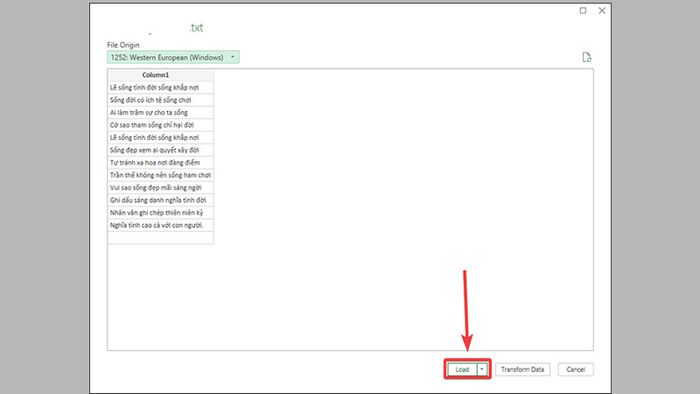Select the Column1 header
Image resolution: width=700 pixels, height=394 pixels.
160,75
